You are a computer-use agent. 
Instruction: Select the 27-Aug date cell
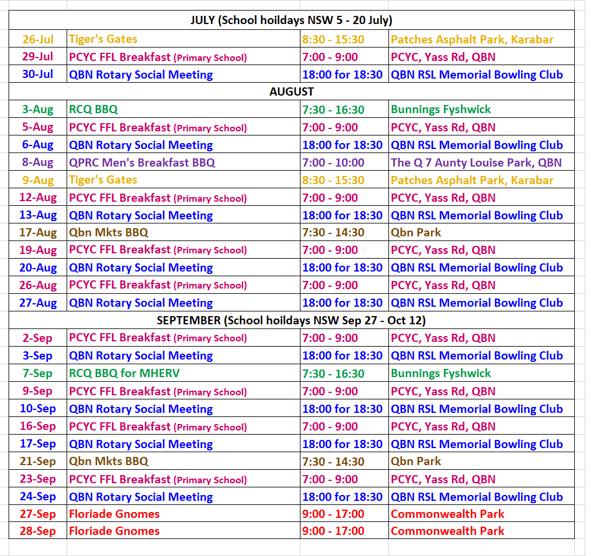[x=38, y=302]
